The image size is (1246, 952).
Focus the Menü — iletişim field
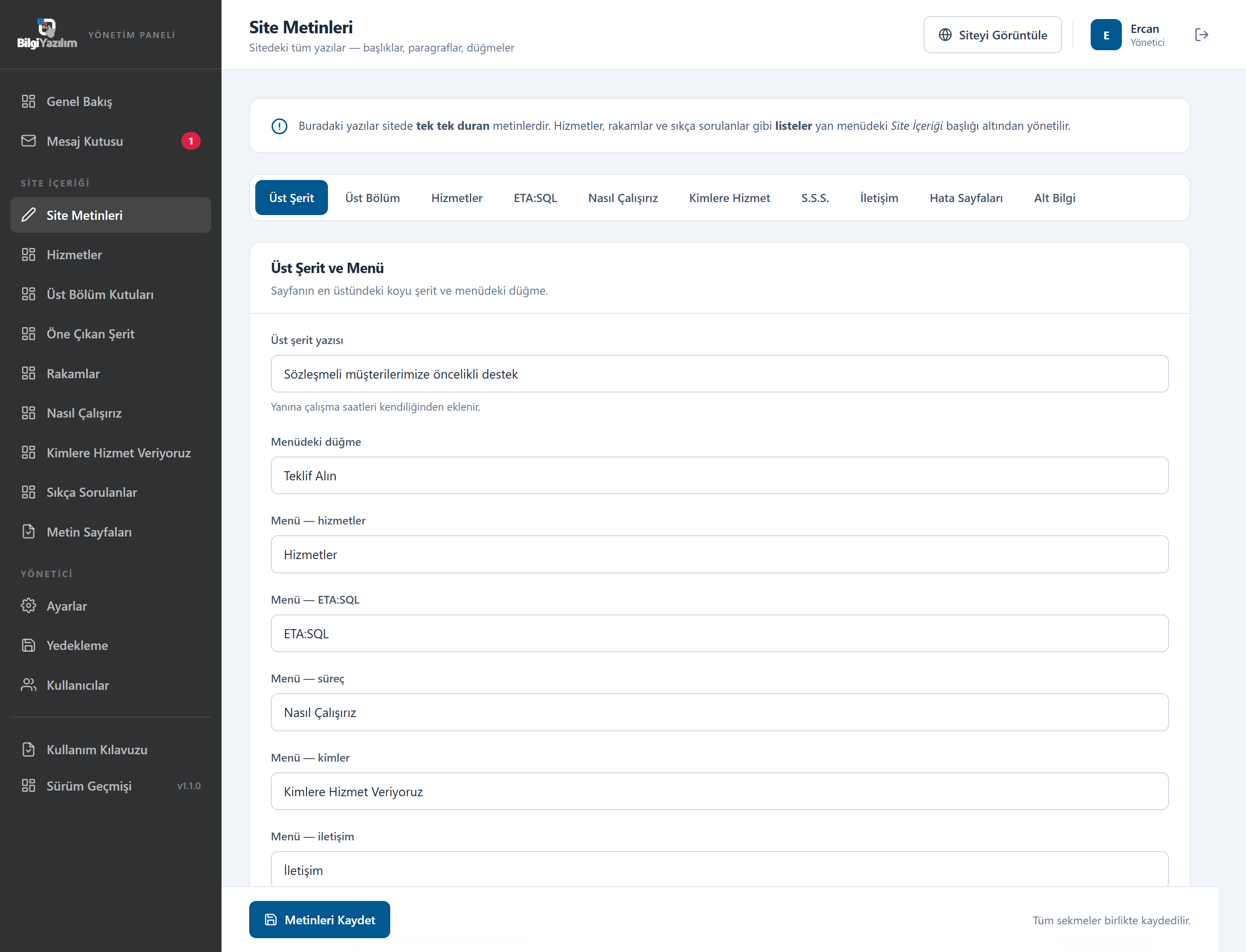pos(719,870)
